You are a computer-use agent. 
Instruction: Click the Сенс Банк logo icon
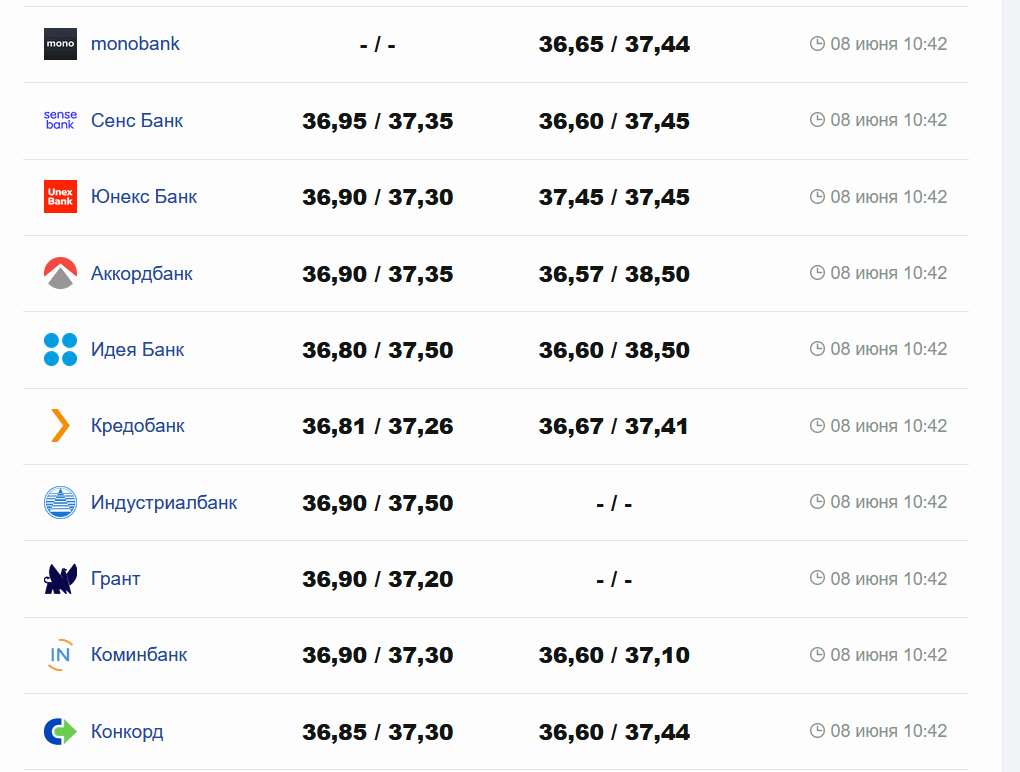click(60, 120)
